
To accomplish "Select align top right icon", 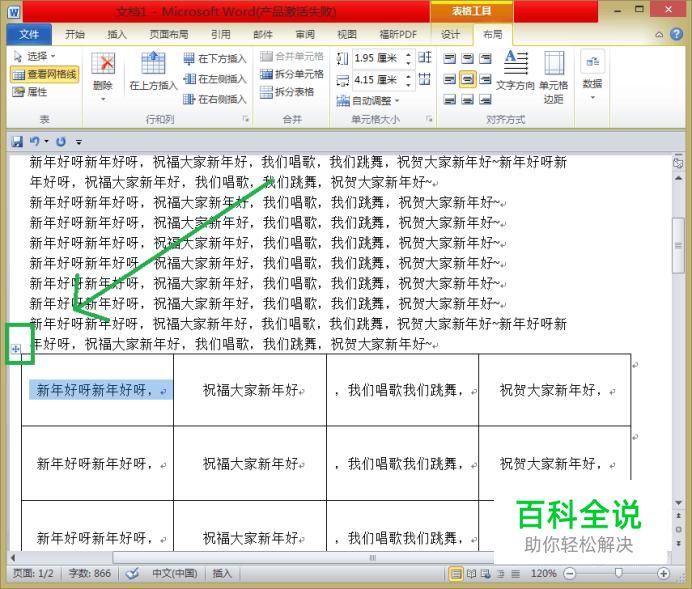I will (485, 58).
